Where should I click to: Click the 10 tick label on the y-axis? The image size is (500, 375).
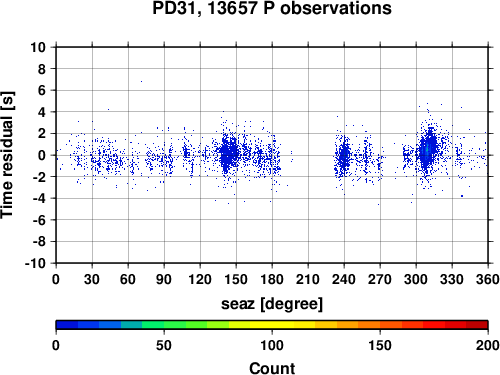pyautogui.click(x=38, y=47)
